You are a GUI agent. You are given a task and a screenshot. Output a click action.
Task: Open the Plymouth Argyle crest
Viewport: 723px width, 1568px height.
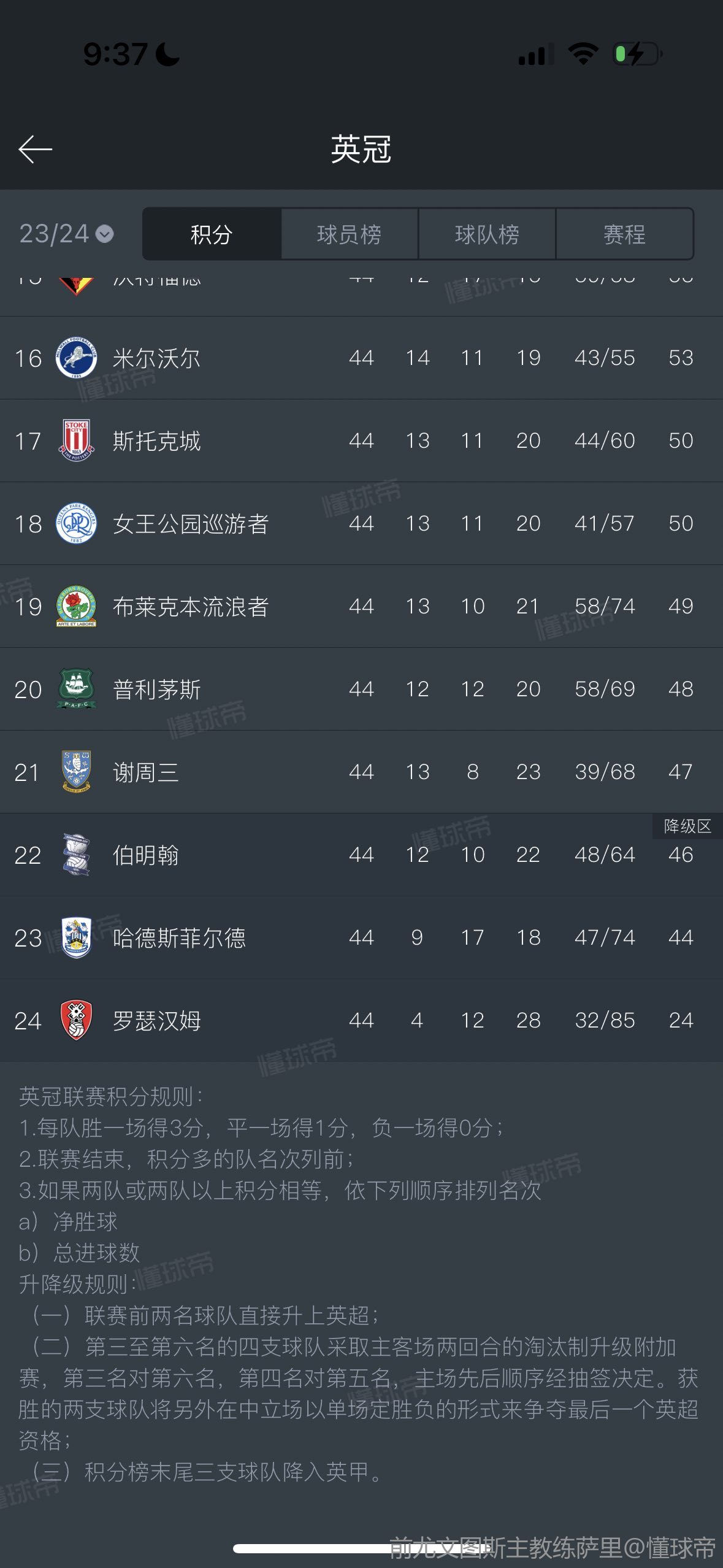click(76, 689)
